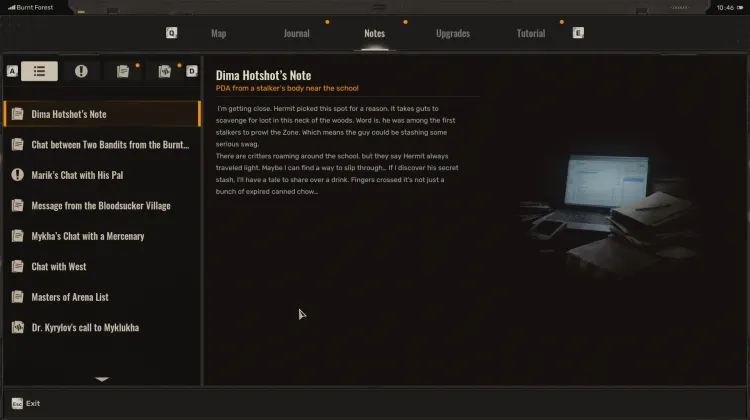Select the all-notes list filter
Screen dimensions: 750x420
click(x=39, y=71)
